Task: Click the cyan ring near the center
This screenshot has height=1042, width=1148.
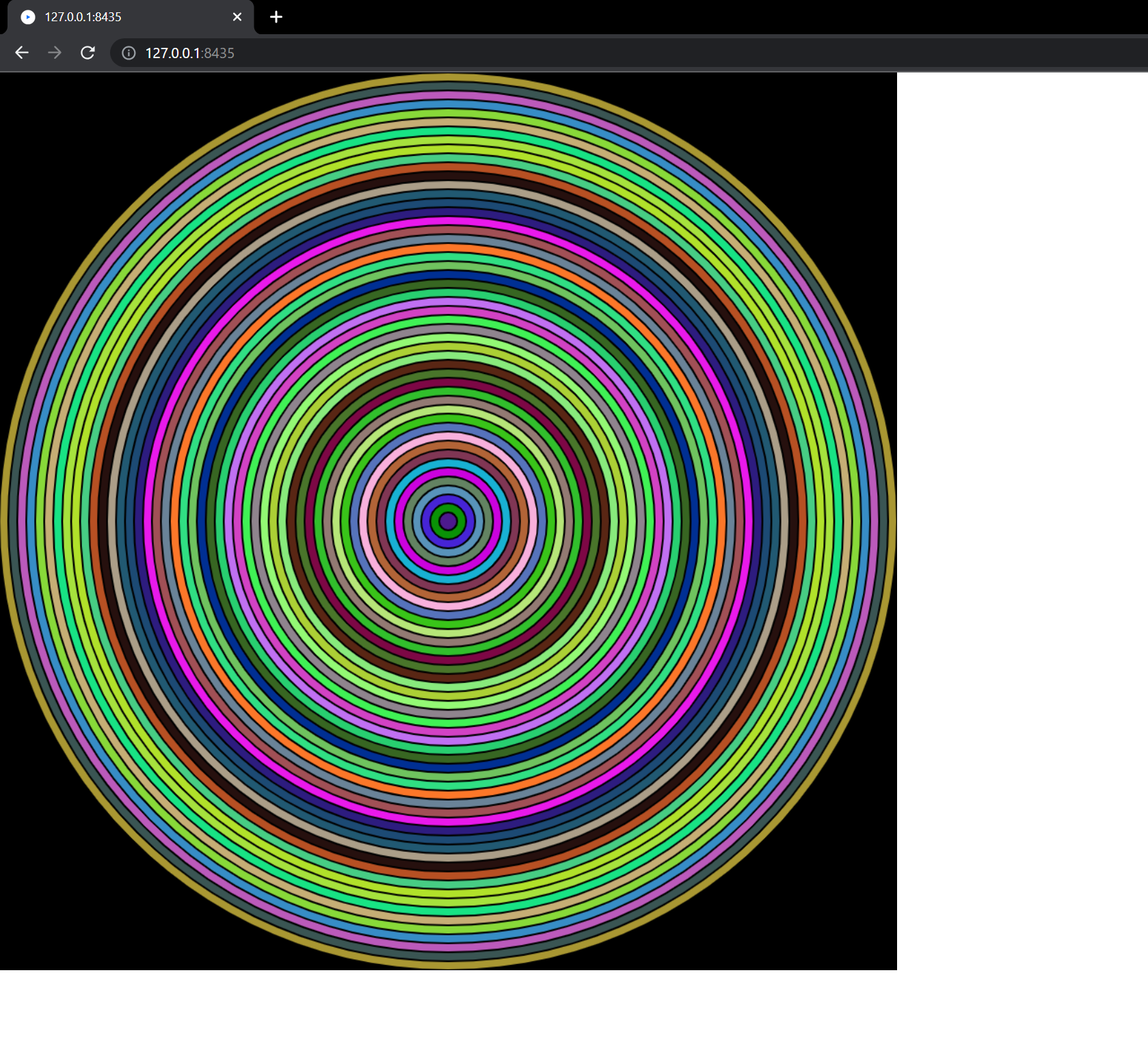Action: coord(448,464)
